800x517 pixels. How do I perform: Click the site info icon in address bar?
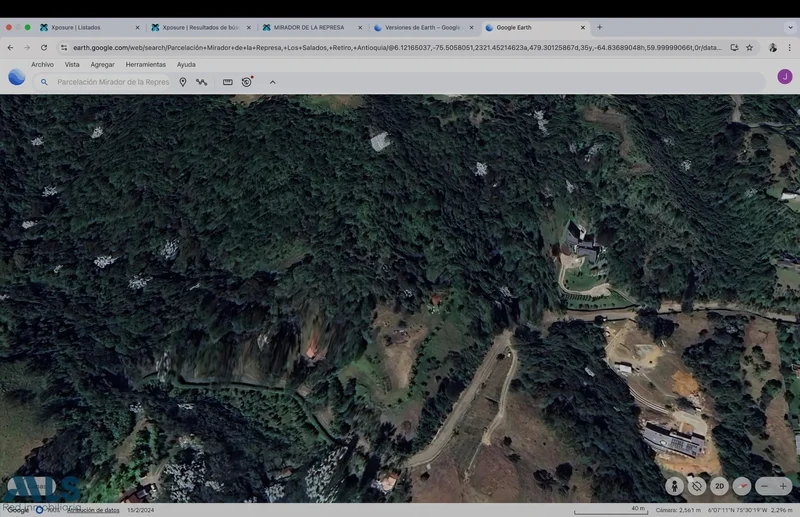point(64,47)
